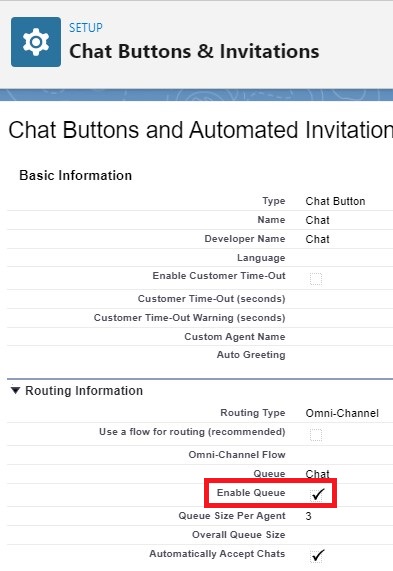
Task: Click the Setup gear icon
Action: (36, 42)
